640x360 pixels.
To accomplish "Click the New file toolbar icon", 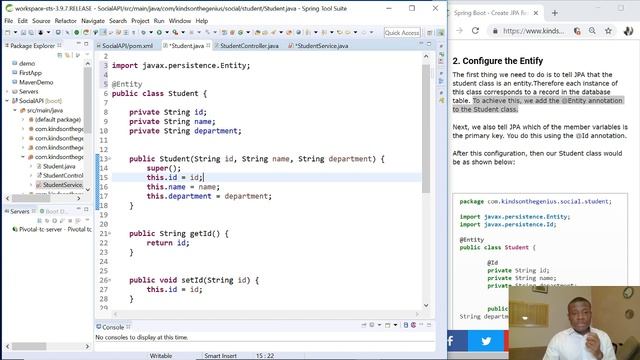I will 8,32.
